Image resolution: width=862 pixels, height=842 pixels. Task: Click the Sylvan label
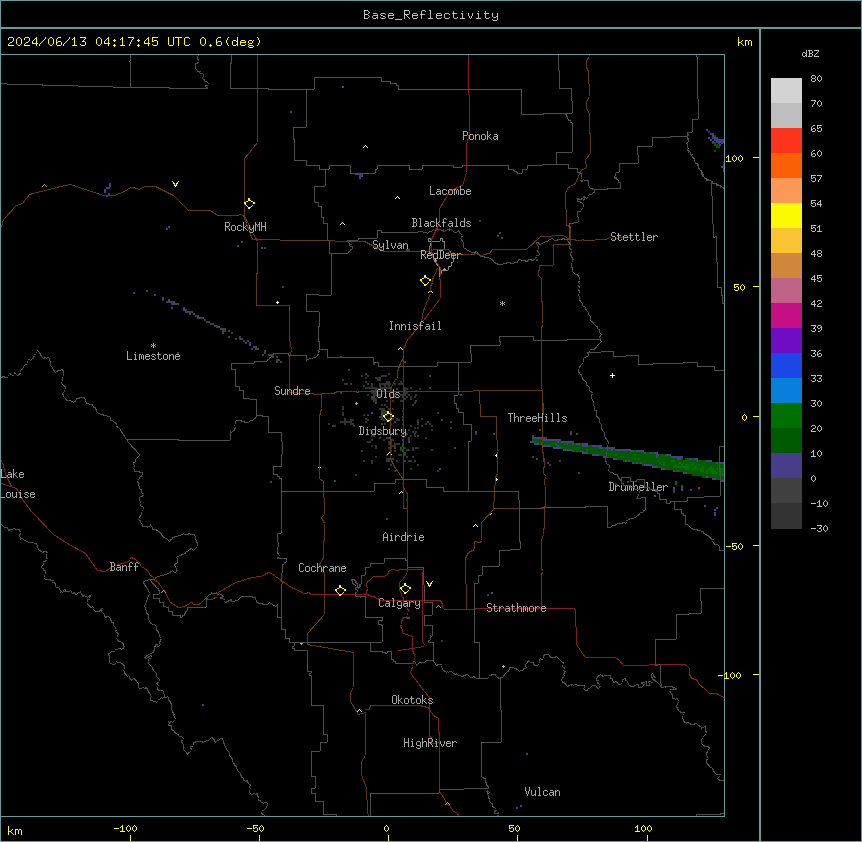click(x=390, y=245)
